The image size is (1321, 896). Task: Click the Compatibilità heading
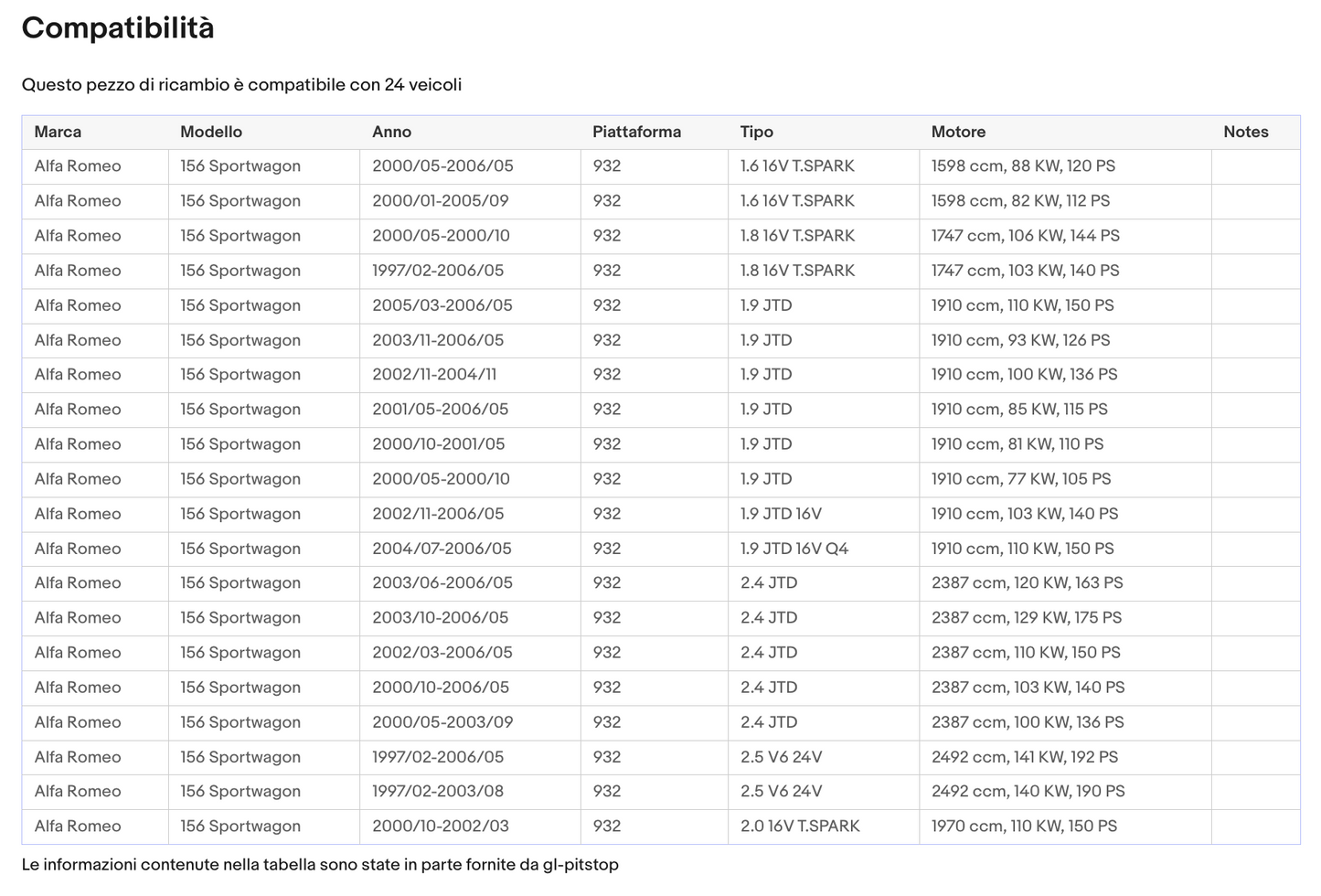click(x=118, y=28)
